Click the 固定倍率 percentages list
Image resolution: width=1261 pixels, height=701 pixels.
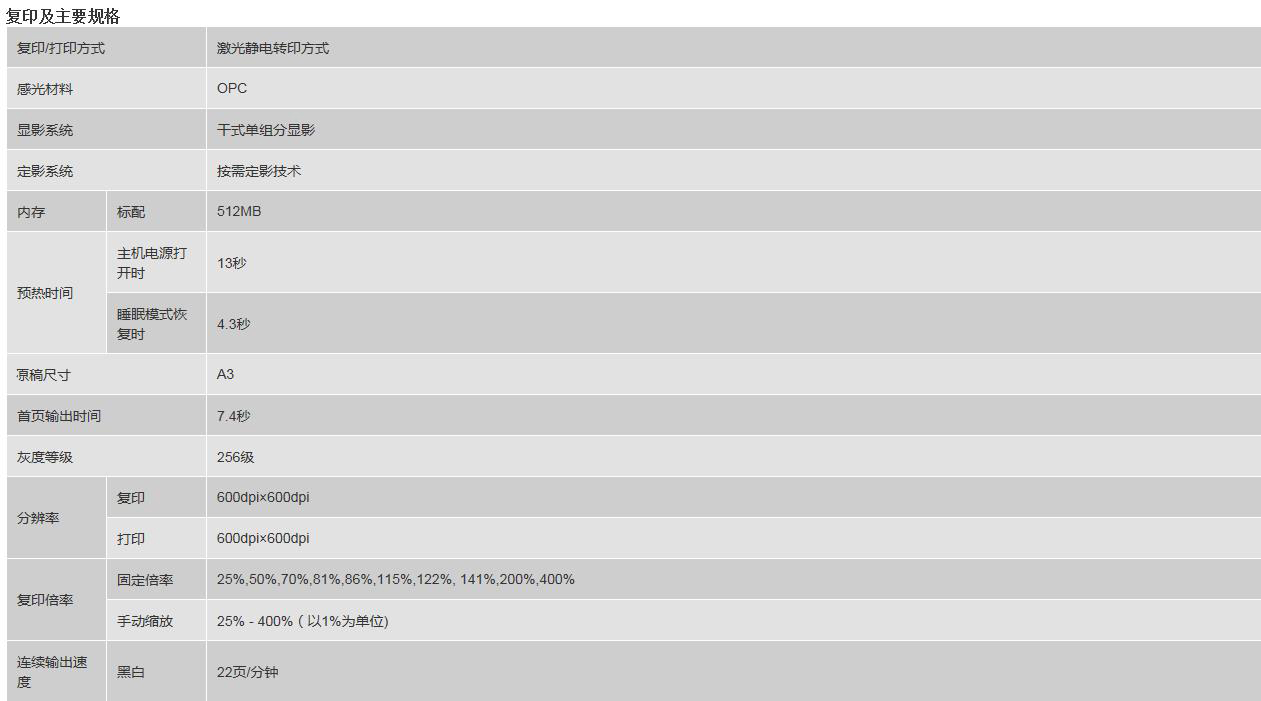(x=396, y=579)
